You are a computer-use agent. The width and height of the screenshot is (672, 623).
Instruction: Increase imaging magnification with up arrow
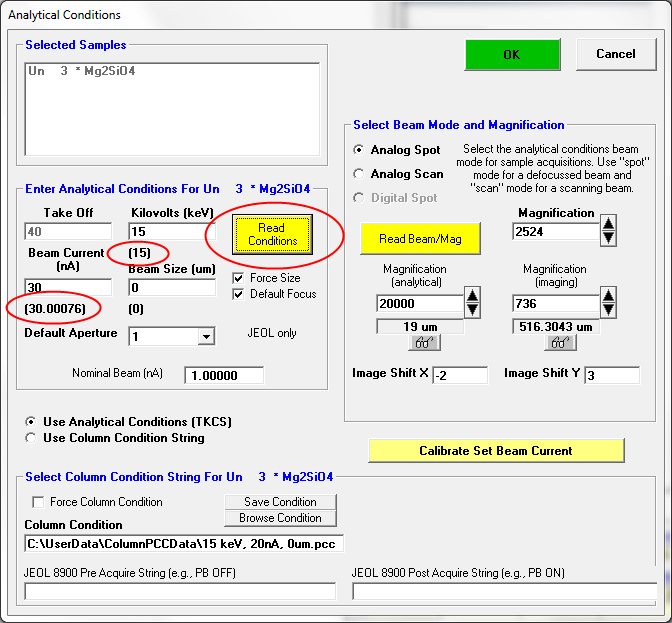pos(608,295)
